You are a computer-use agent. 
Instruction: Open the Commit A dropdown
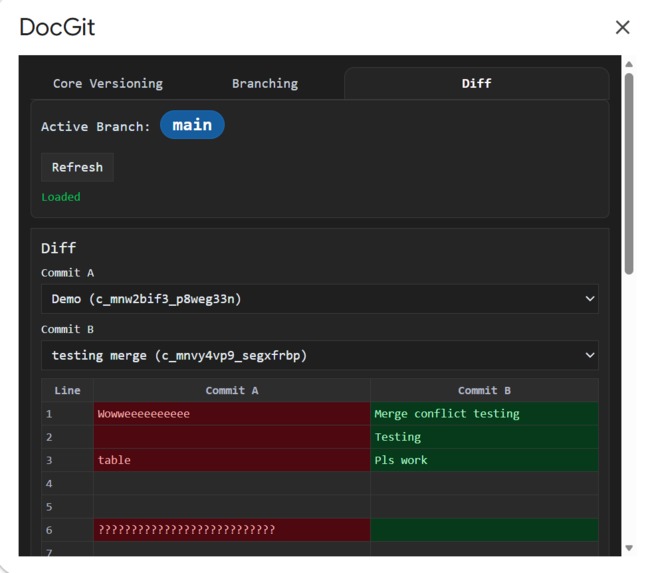coord(320,299)
